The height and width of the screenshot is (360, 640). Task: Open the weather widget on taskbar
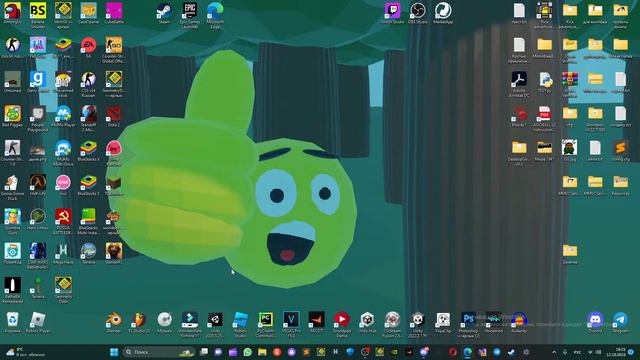pyautogui.click(x=25, y=352)
